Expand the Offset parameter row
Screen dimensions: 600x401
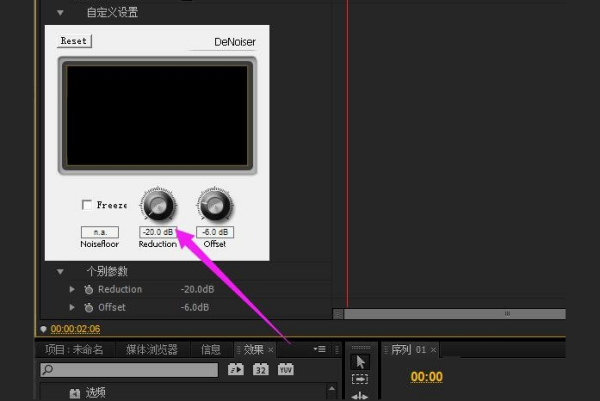pyautogui.click(x=72, y=308)
